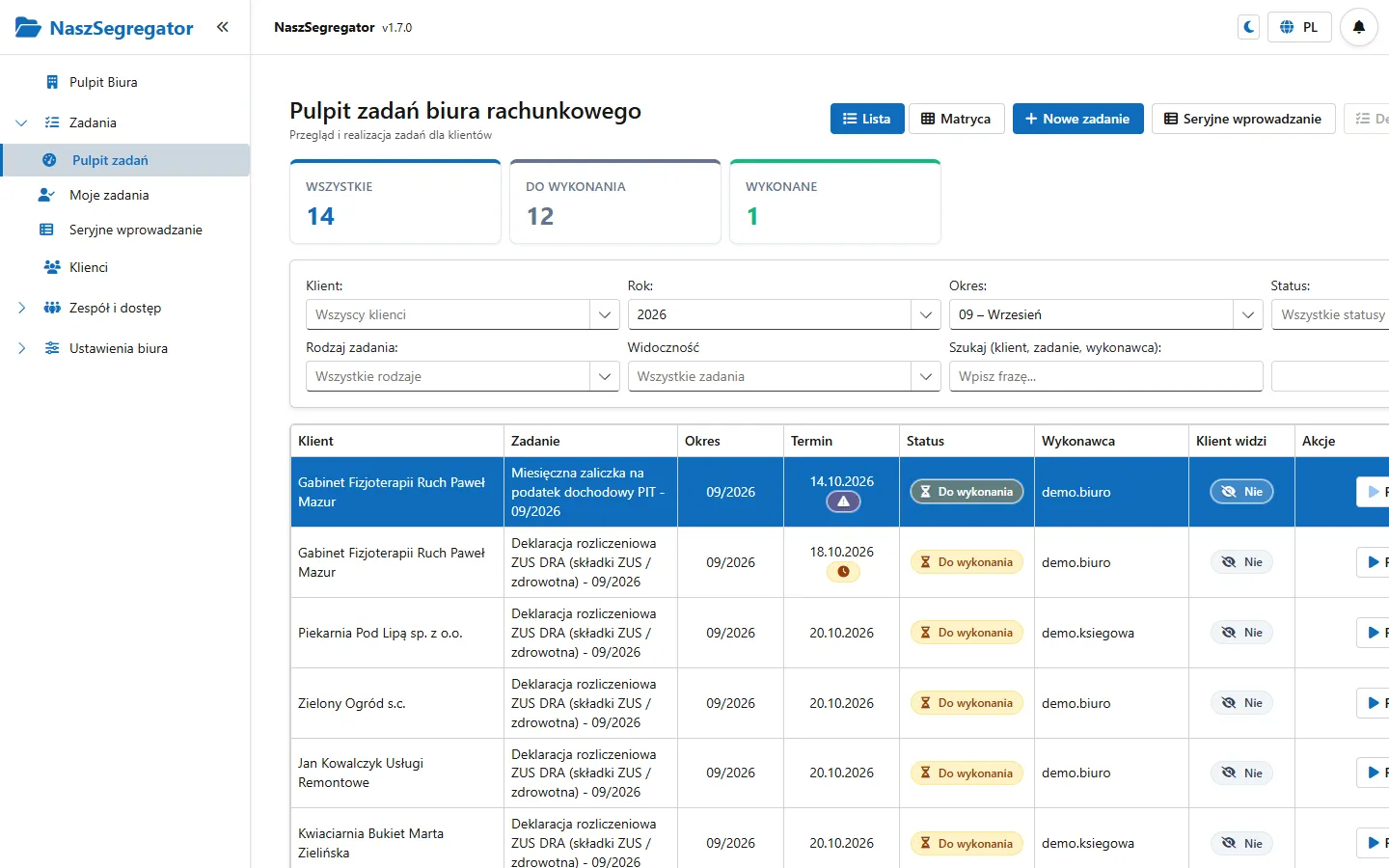Viewport: 1389px width, 868px height.
Task: Toggle Klient widzi for Piekarnia Pod Lipą
Action: point(1242,633)
